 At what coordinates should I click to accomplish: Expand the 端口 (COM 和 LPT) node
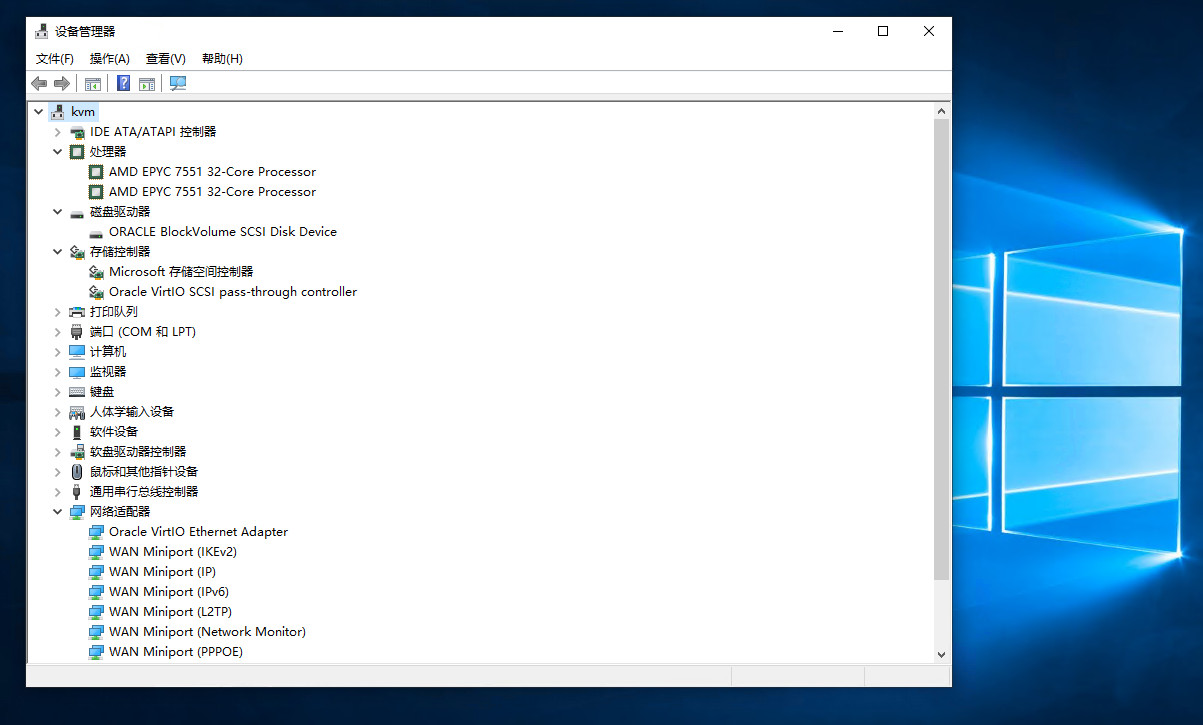pyautogui.click(x=58, y=332)
